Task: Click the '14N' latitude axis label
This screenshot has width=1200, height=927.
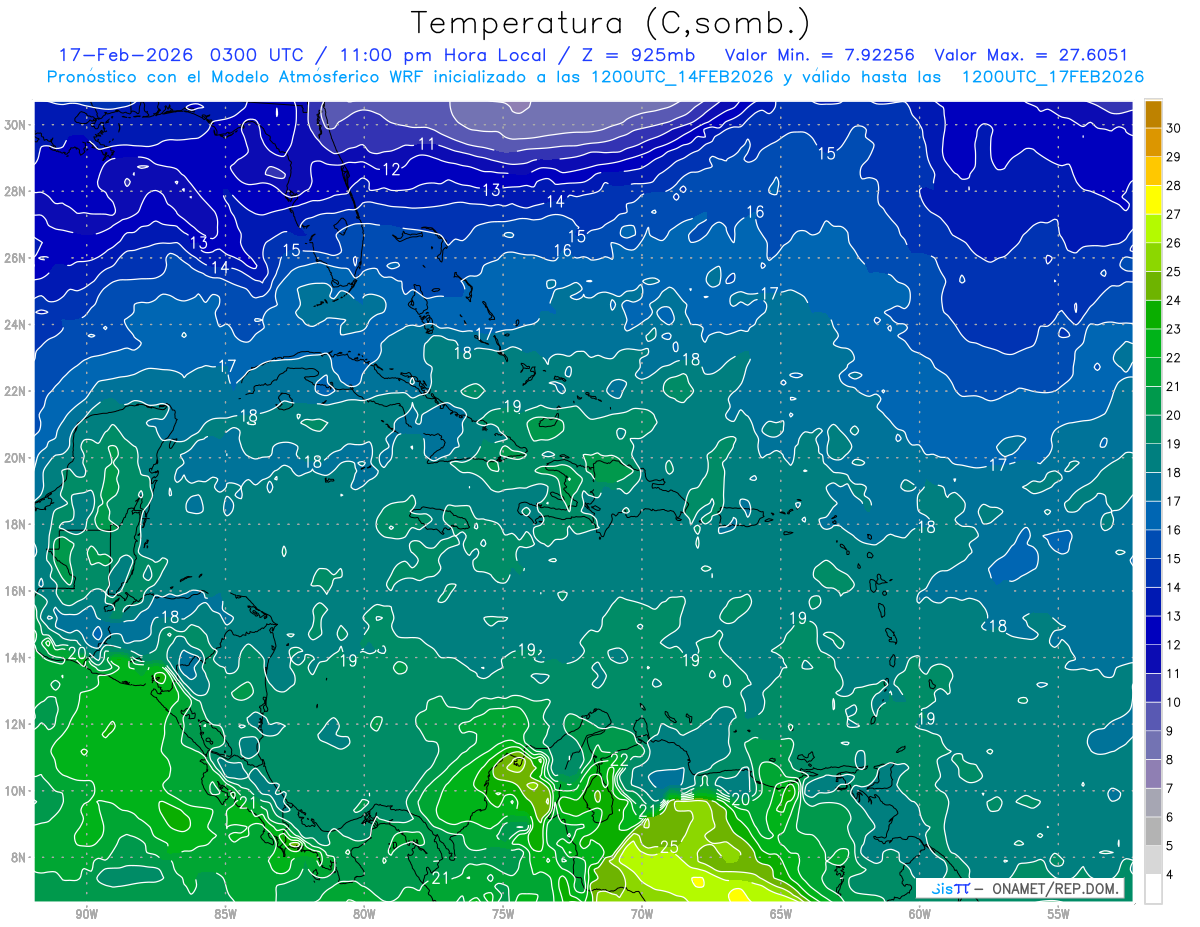Action: point(16,658)
